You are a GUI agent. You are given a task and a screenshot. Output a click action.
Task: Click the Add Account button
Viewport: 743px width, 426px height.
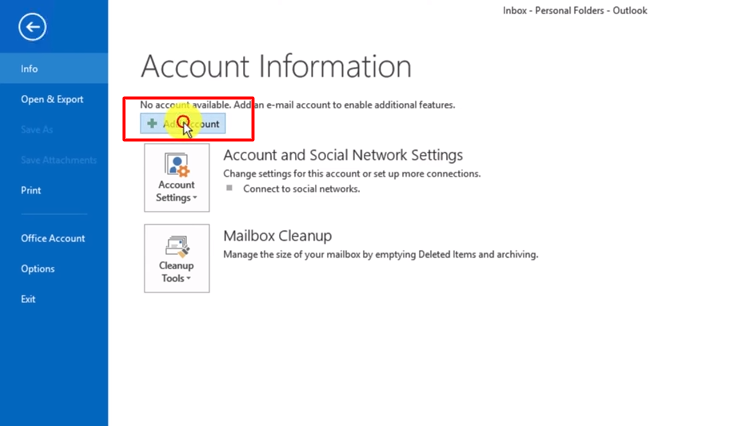pos(183,124)
